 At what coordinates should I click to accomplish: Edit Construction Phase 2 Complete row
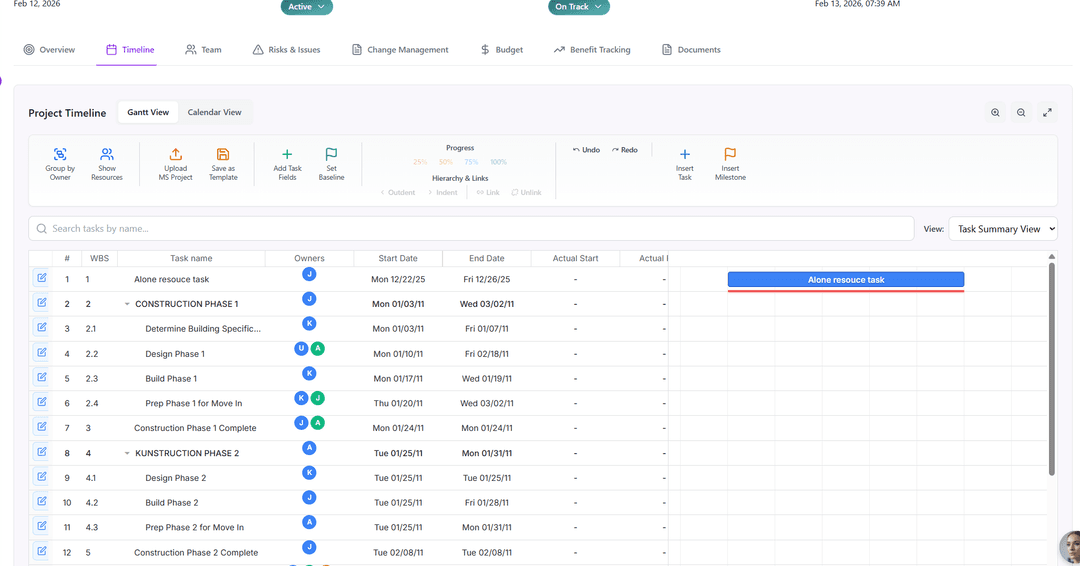click(x=42, y=551)
